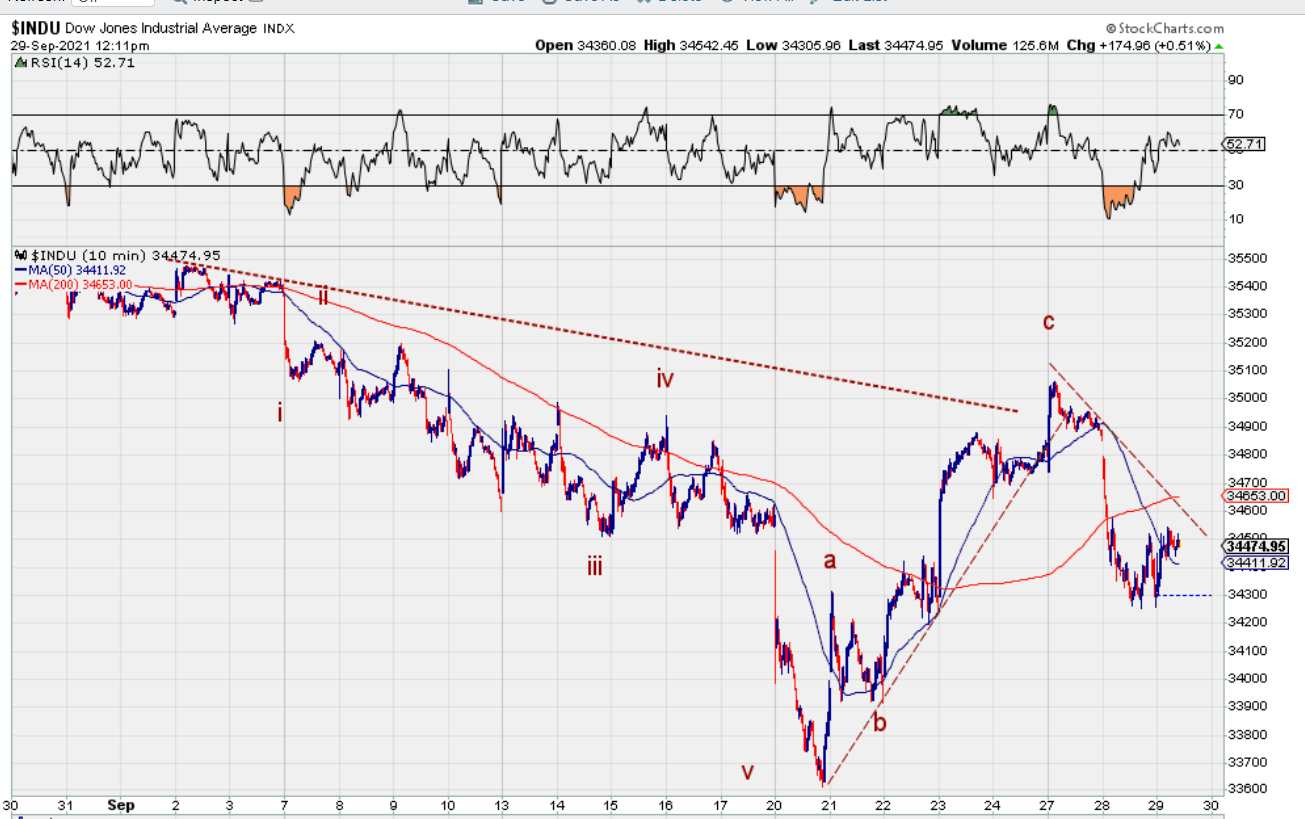Click the red MA(200) legend entry
The width and height of the screenshot is (1305, 819).
pos(72,285)
